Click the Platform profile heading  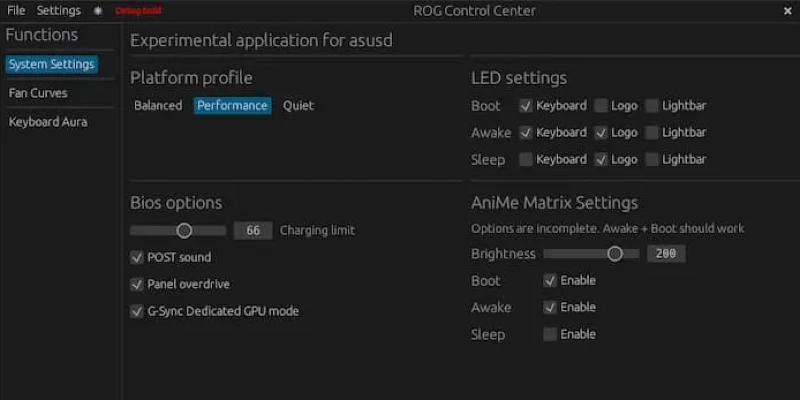click(191, 78)
